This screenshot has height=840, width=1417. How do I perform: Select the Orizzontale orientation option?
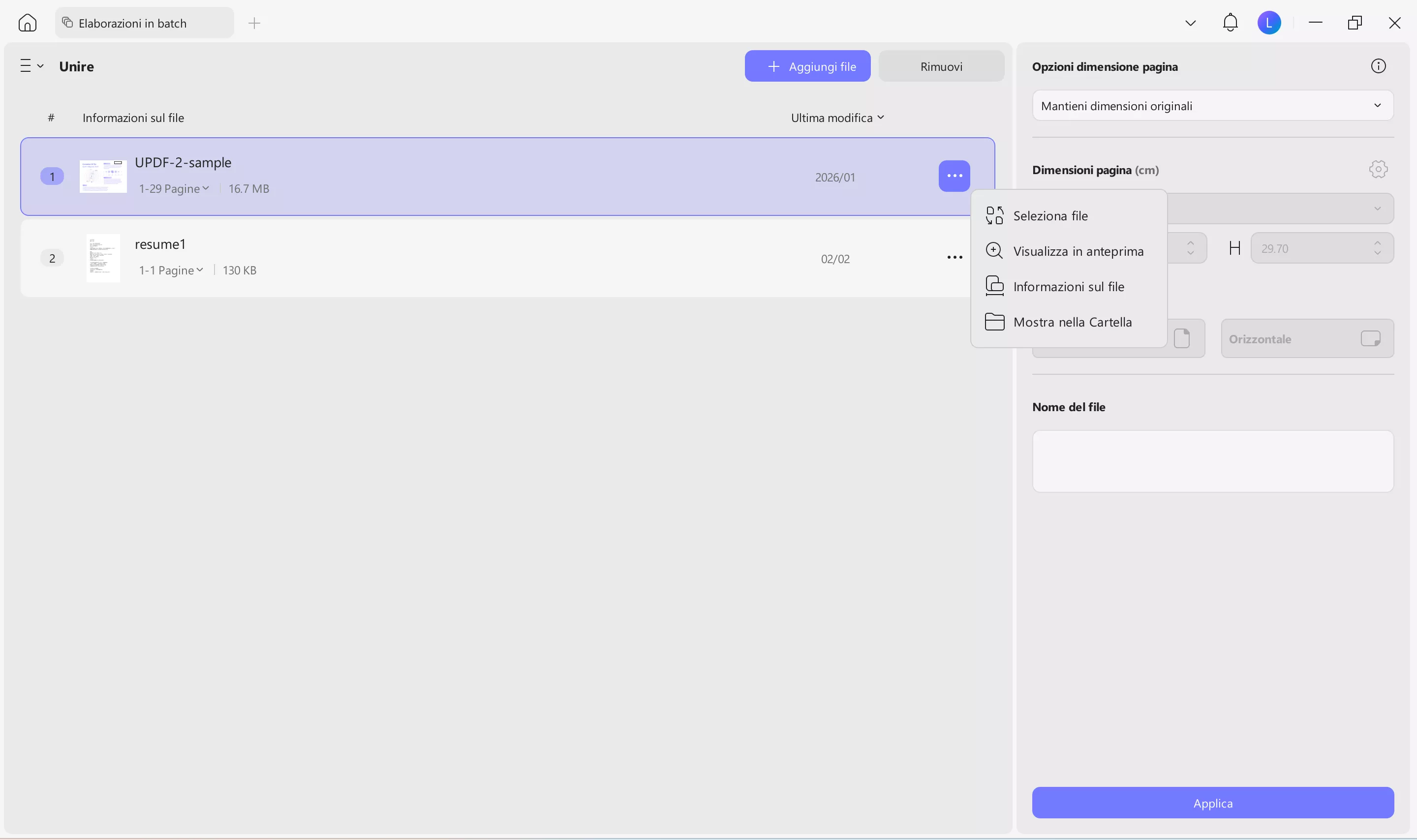[1307, 338]
